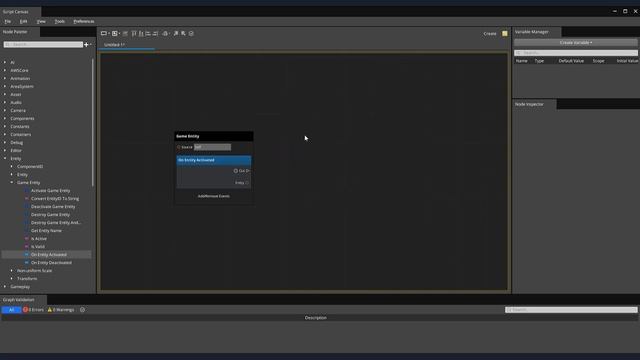The image size is (640, 360).
Task: Click the Name column header
Action: click(522, 61)
